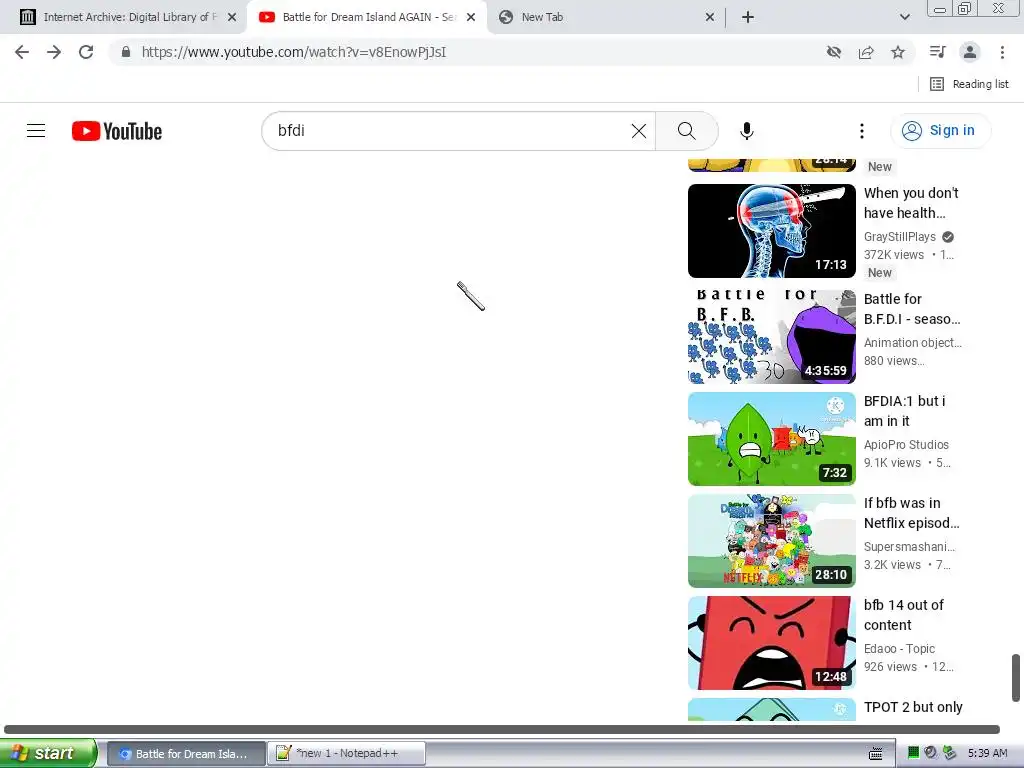
Task: Close the Internet Archive tab
Action: [232, 18]
